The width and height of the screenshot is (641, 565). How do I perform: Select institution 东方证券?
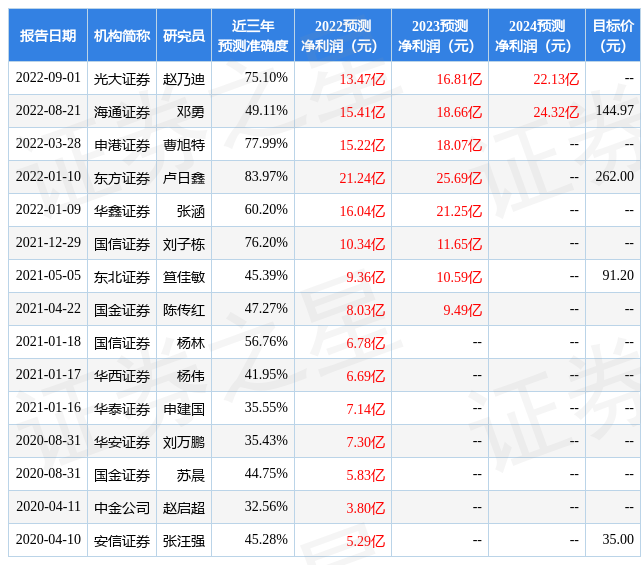pyautogui.click(x=122, y=178)
